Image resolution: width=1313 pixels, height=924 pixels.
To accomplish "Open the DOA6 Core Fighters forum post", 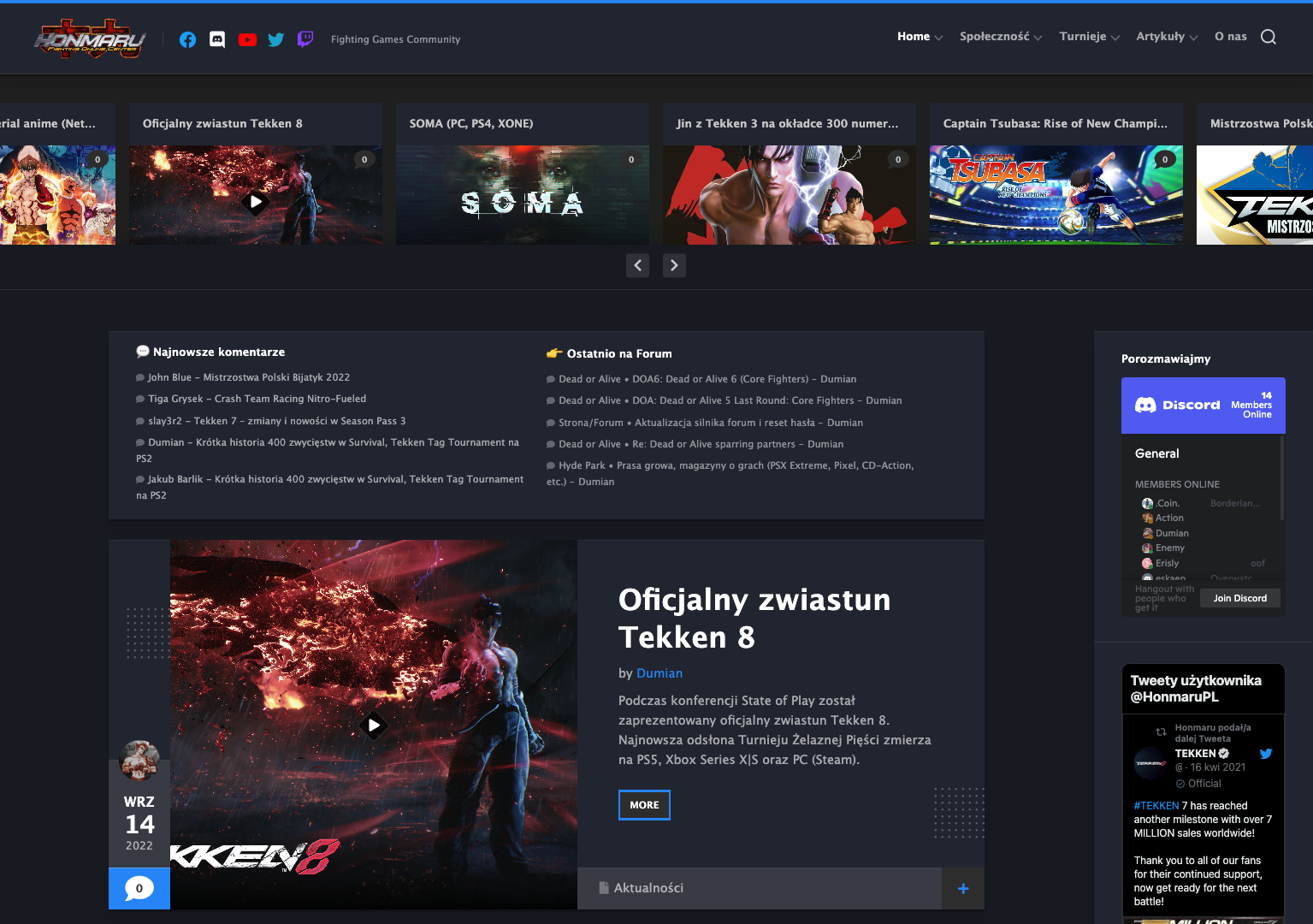I will pyautogui.click(x=707, y=379).
